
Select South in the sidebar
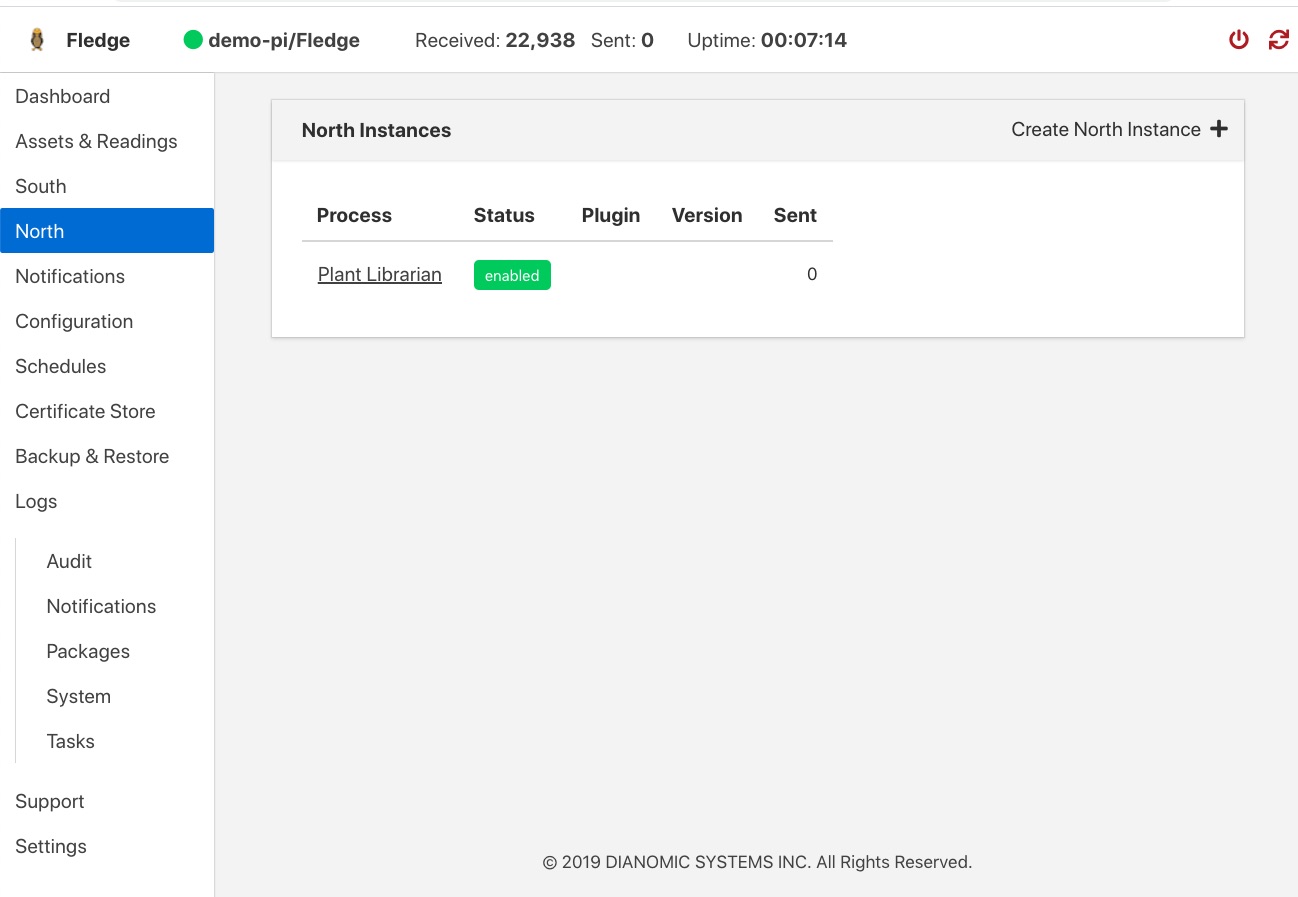(x=41, y=186)
